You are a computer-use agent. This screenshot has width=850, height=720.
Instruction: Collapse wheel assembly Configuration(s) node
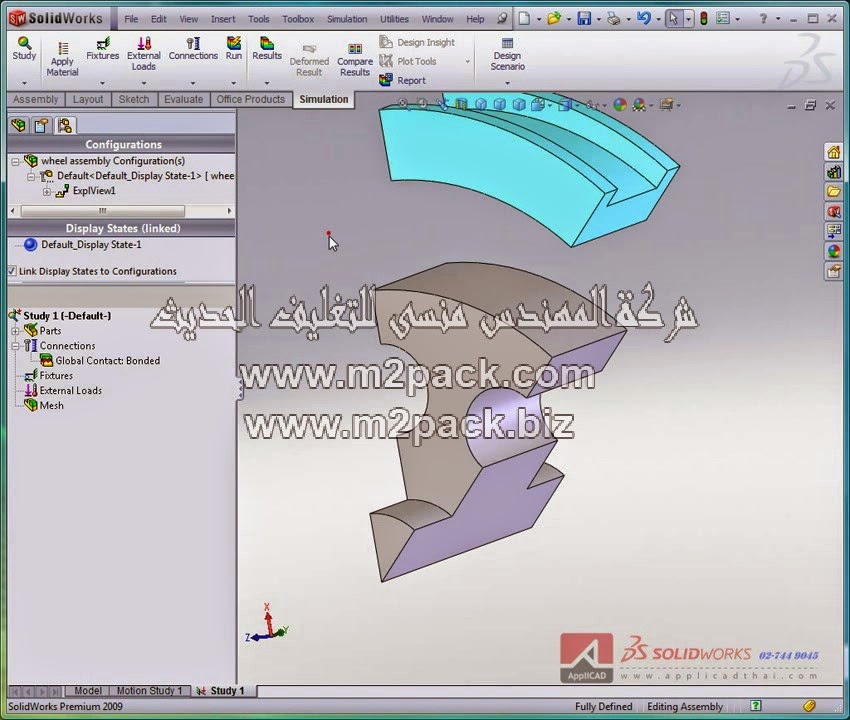[x=15, y=161]
